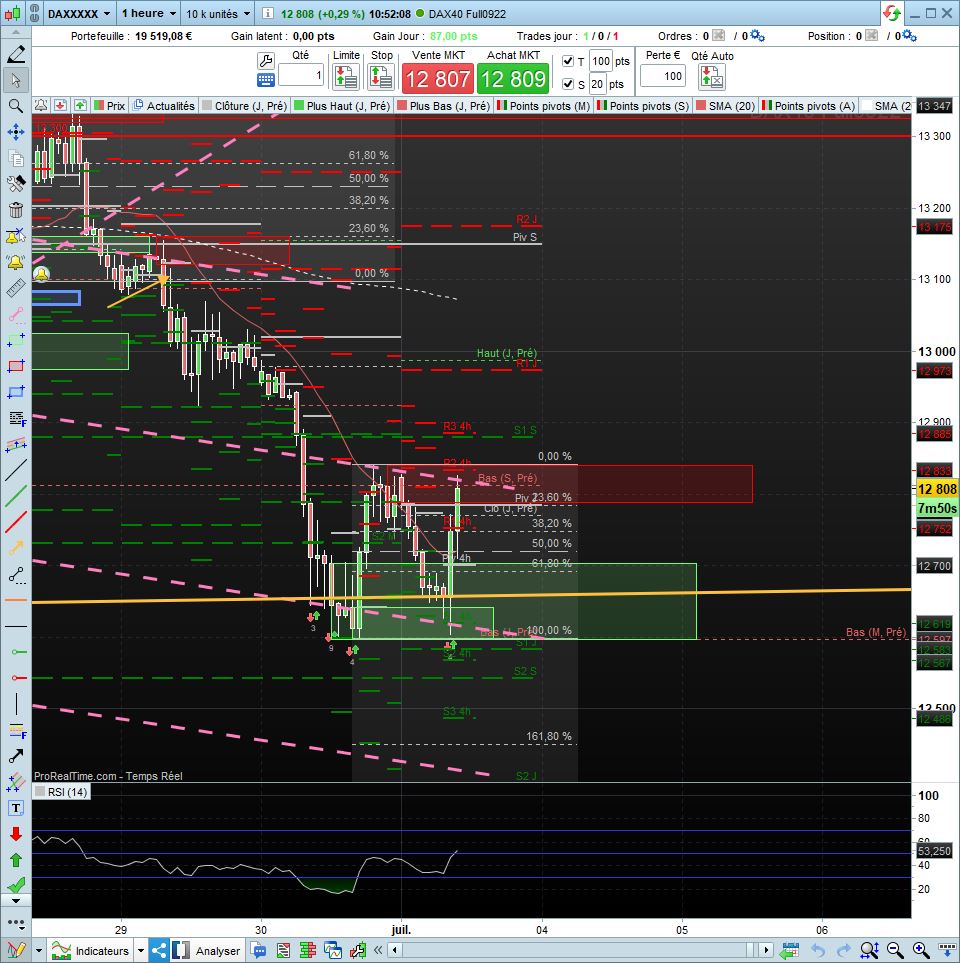This screenshot has width=960, height=963.
Task: Select the Fibonacci text lines tool
Action: [x=16, y=418]
